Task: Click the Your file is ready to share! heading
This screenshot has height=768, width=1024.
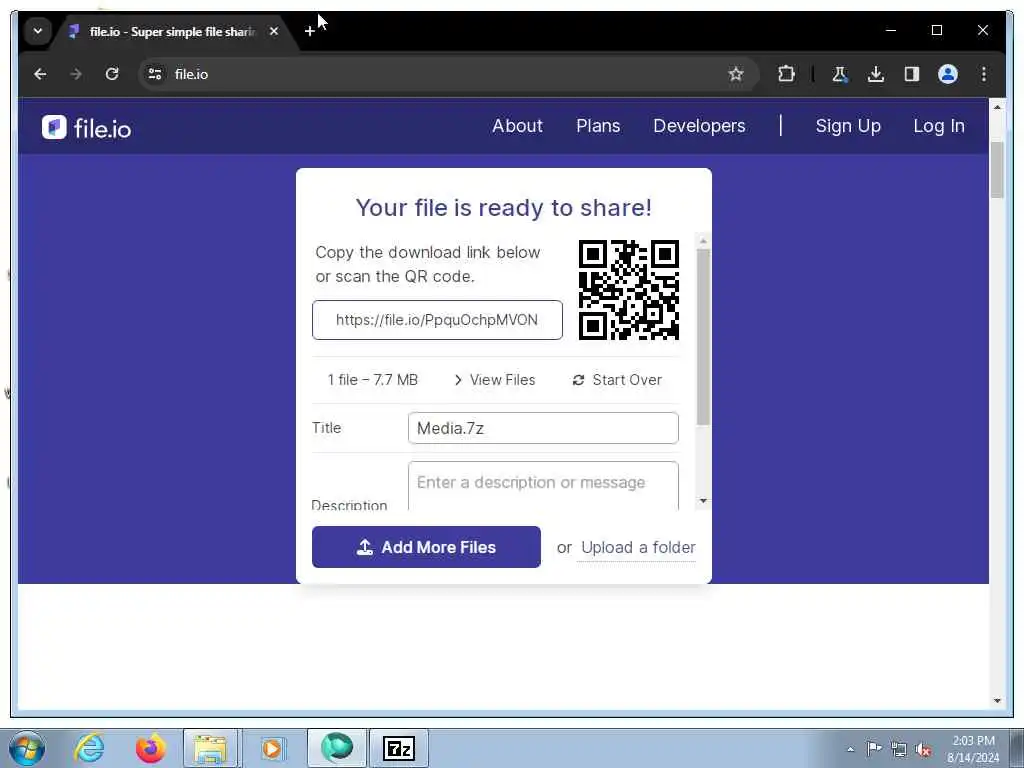Action: click(x=504, y=208)
